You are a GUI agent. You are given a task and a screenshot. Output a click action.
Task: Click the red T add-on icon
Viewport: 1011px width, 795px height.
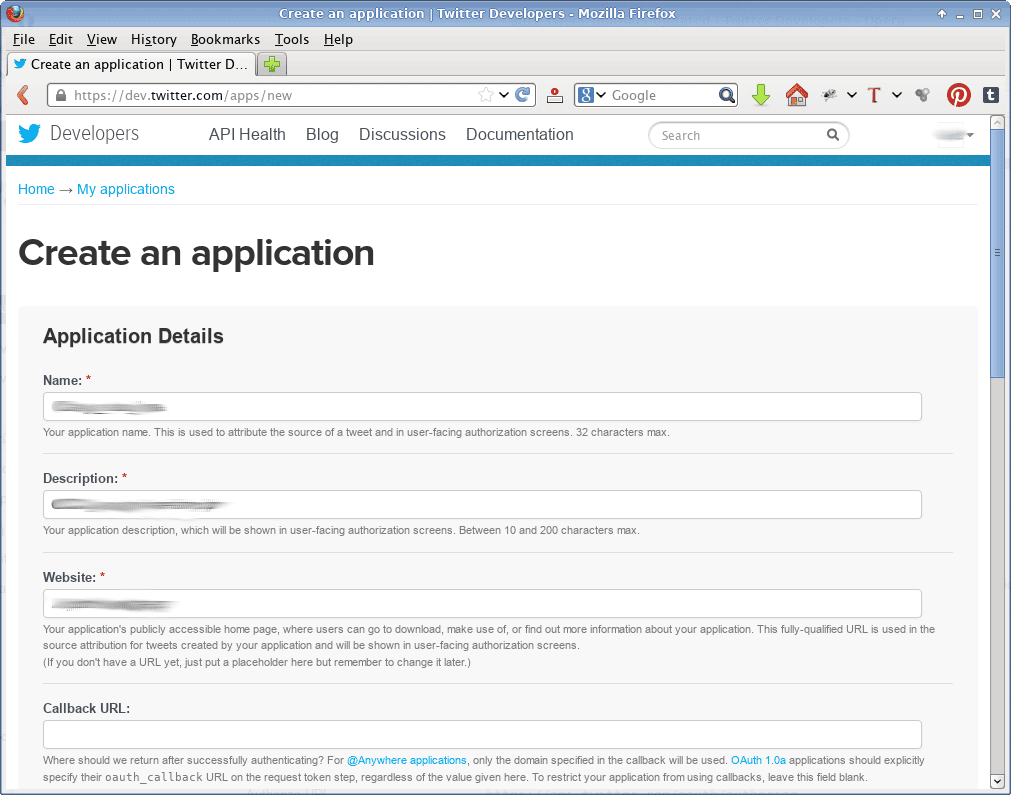pyautogui.click(x=874, y=95)
